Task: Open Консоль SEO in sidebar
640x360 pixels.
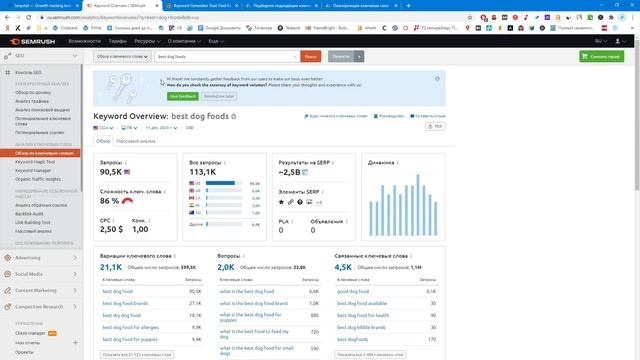Action: [28, 72]
